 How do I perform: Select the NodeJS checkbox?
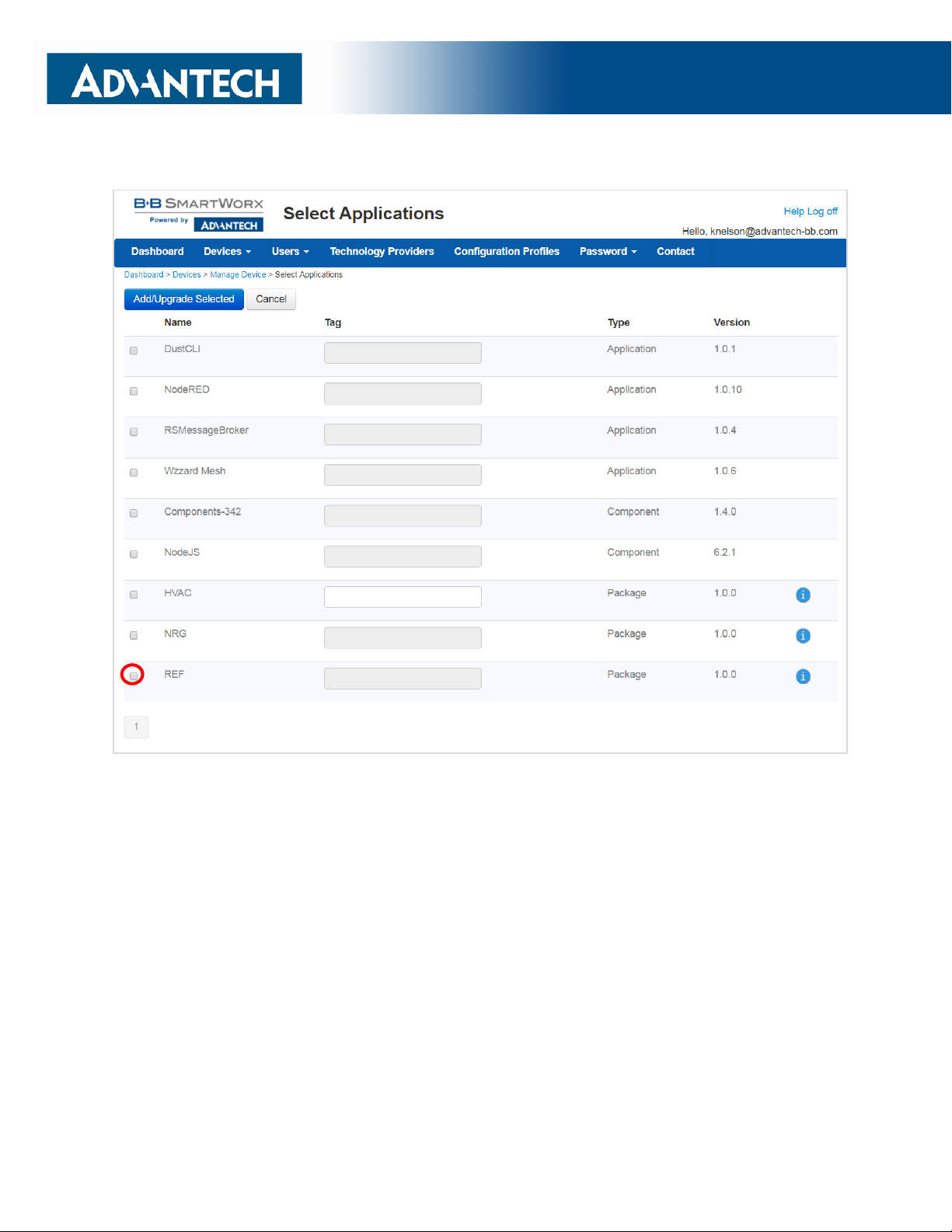134,554
